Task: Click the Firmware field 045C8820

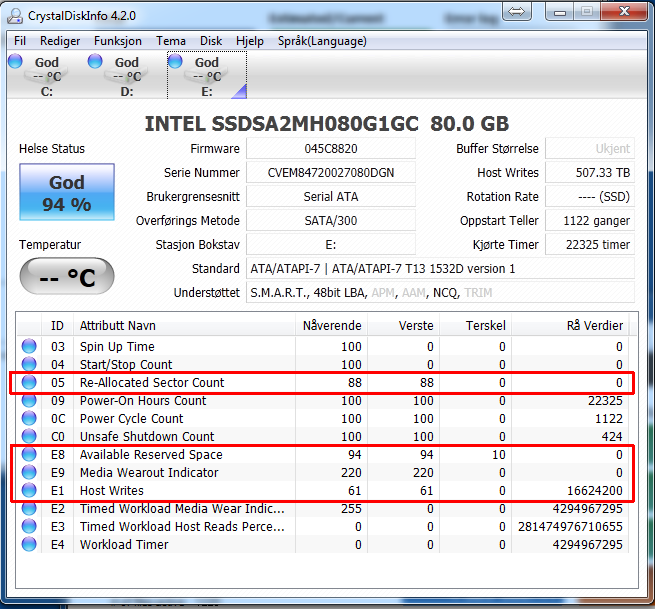Action: tap(331, 148)
